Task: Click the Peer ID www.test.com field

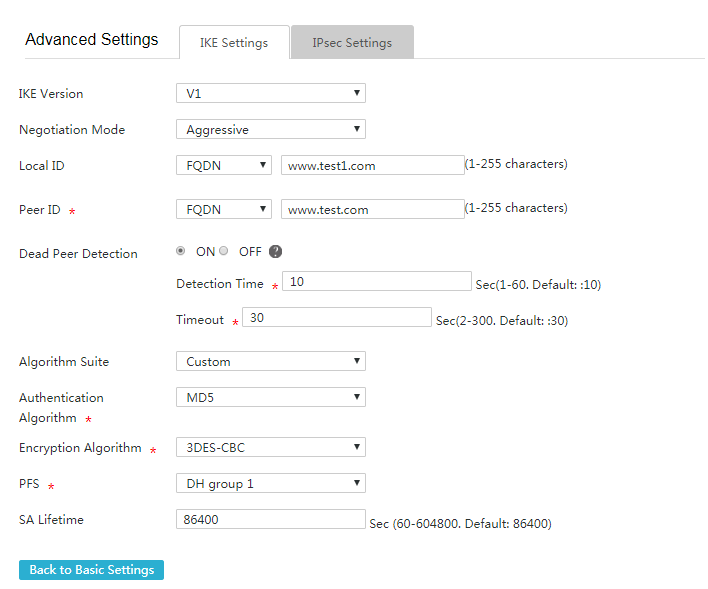Action: click(x=373, y=209)
